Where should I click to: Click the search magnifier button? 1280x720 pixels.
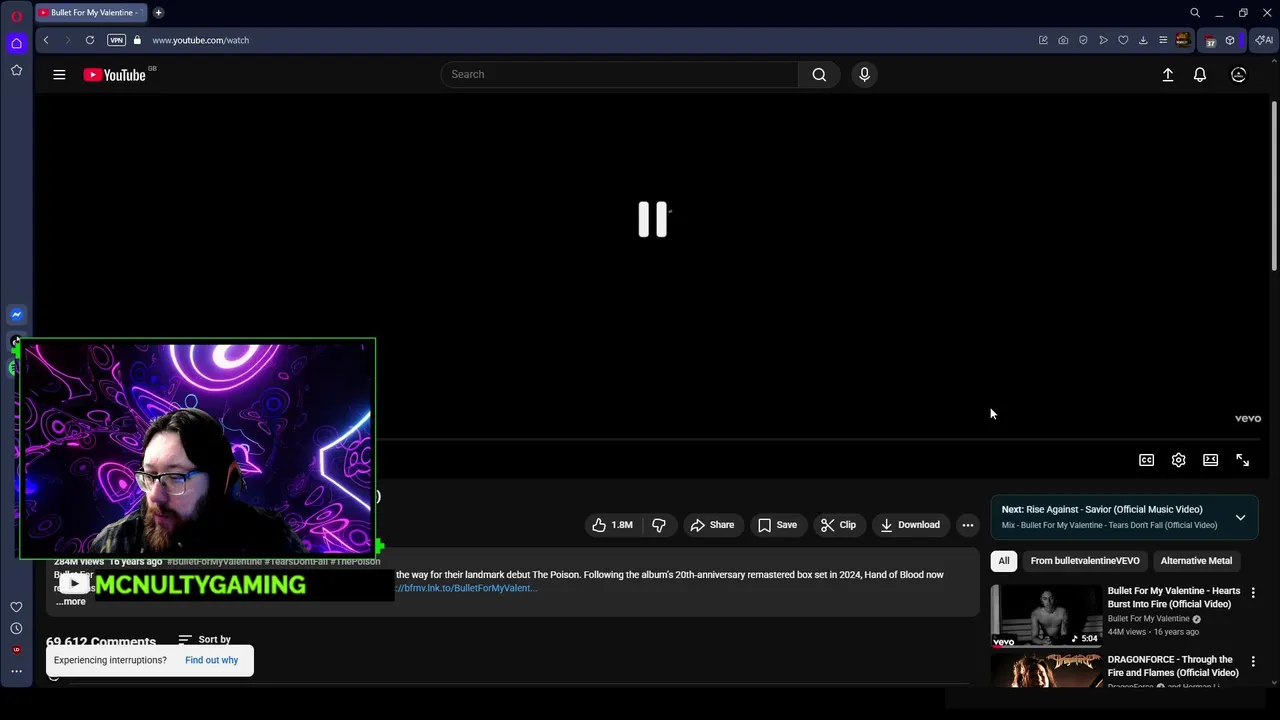(x=819, y=74)
